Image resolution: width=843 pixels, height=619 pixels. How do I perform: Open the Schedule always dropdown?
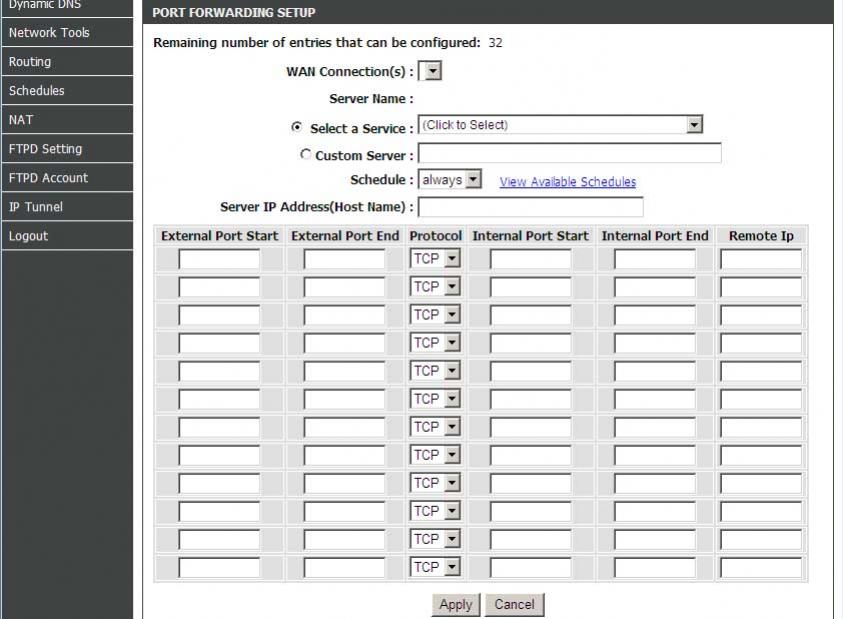[x=449, y=180]
